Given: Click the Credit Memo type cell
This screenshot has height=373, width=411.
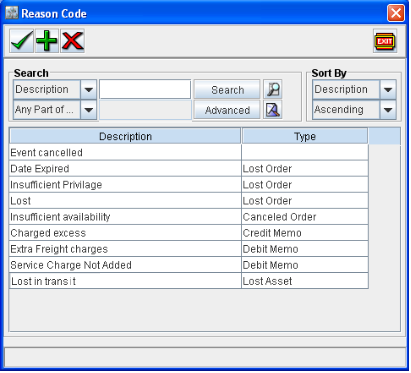Looking at the screenshot, I should click(305, 233).
